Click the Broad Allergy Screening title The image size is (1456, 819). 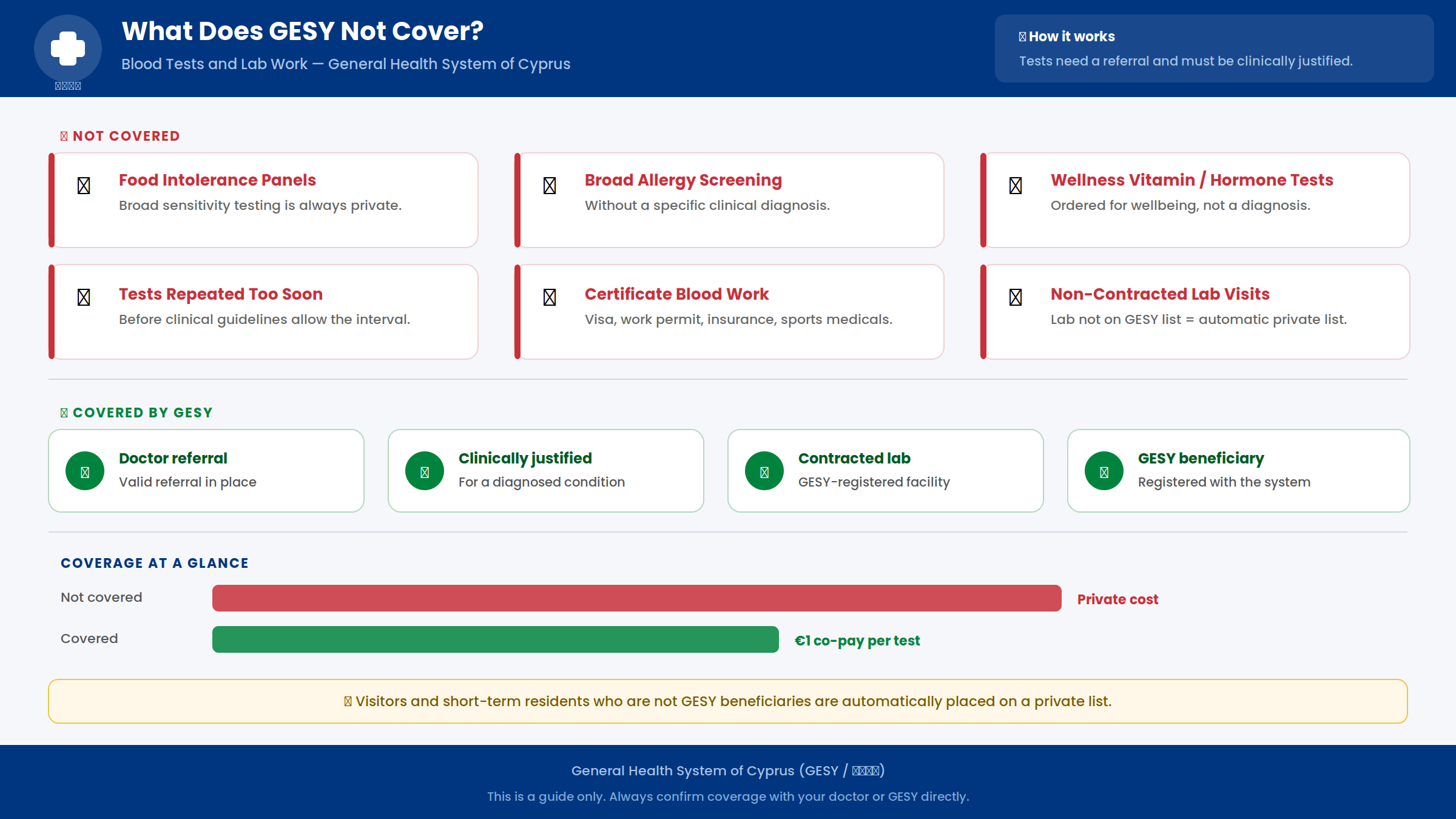coord(683,180)
